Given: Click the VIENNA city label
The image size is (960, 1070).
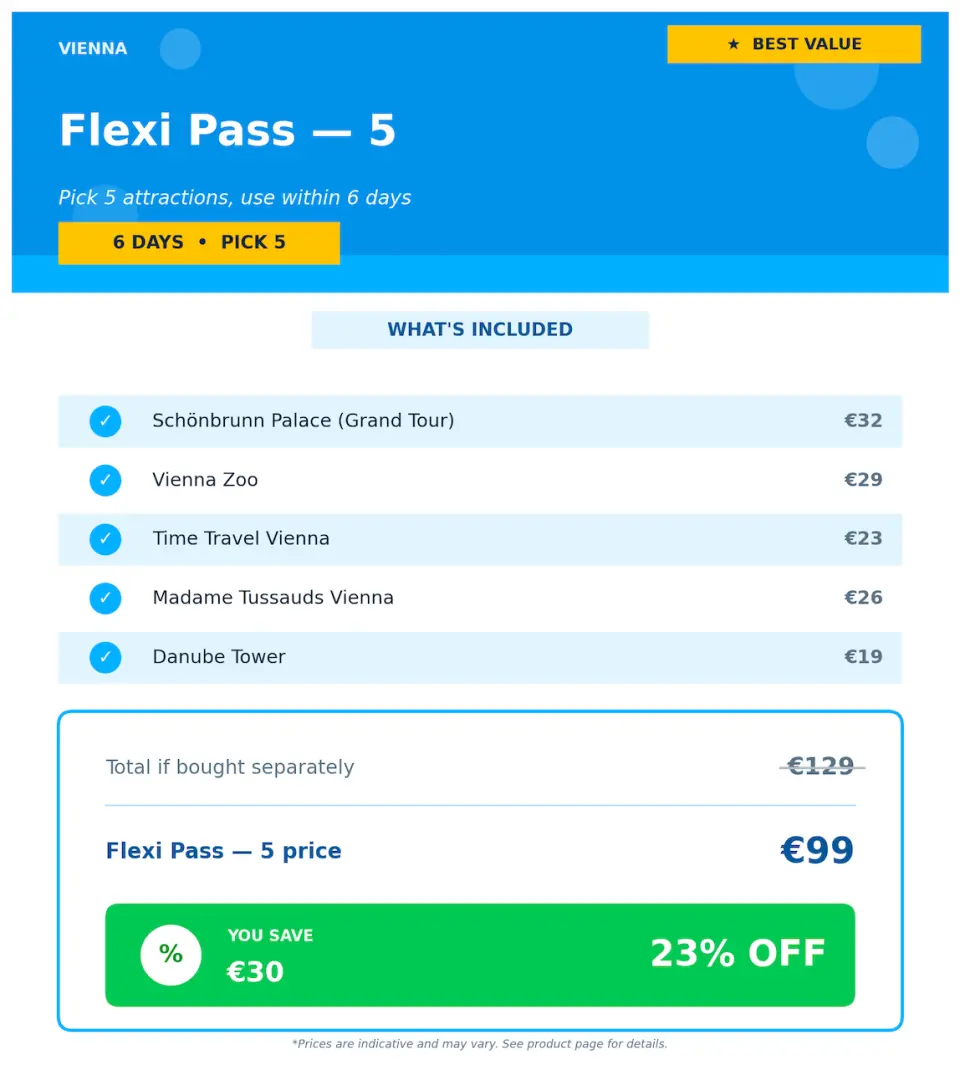Looking at the screenshot, I should click(93, 48).
